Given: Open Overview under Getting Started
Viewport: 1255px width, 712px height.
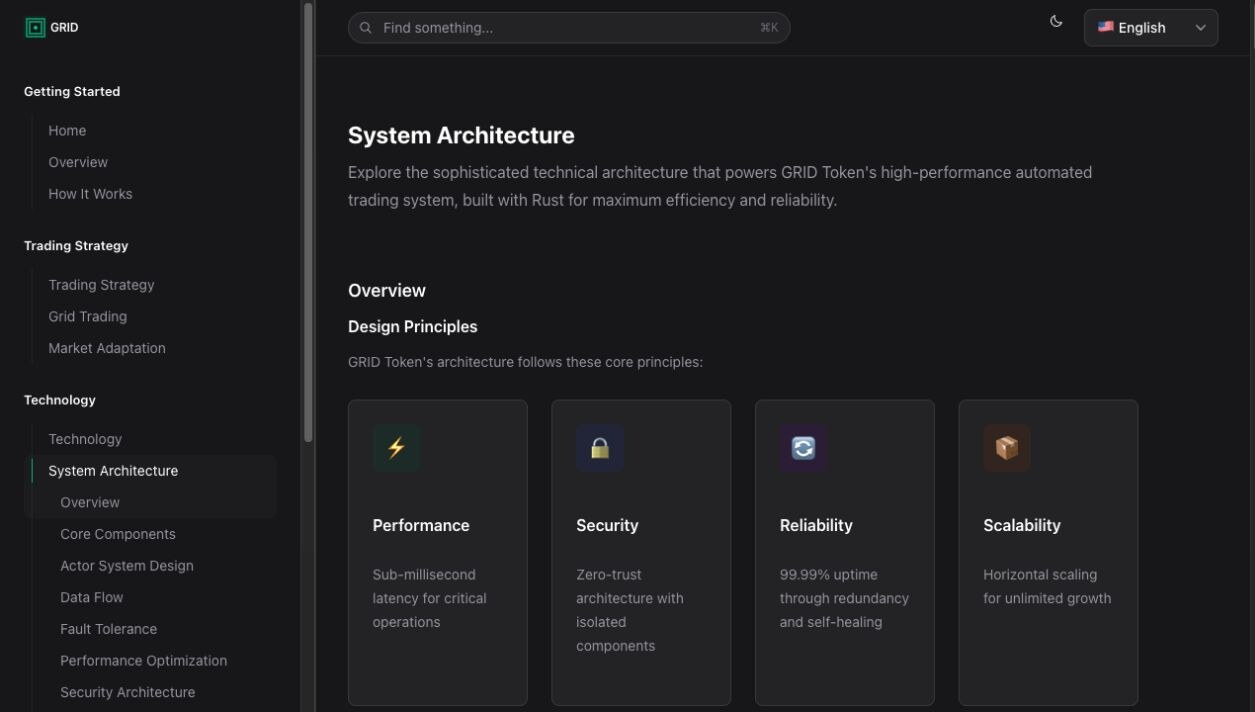Looking at the screenshot, I should pyautogui.click(x=78, y=162).
